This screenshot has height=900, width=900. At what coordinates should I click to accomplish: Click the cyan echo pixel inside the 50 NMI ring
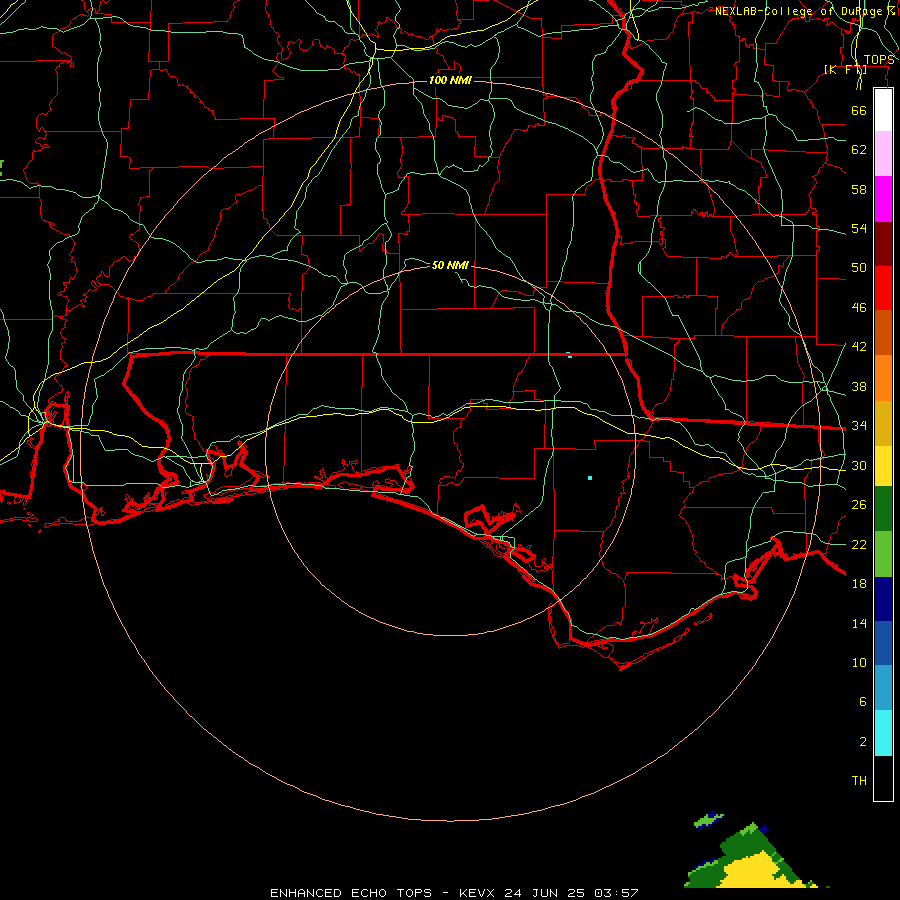coord(589,478)
